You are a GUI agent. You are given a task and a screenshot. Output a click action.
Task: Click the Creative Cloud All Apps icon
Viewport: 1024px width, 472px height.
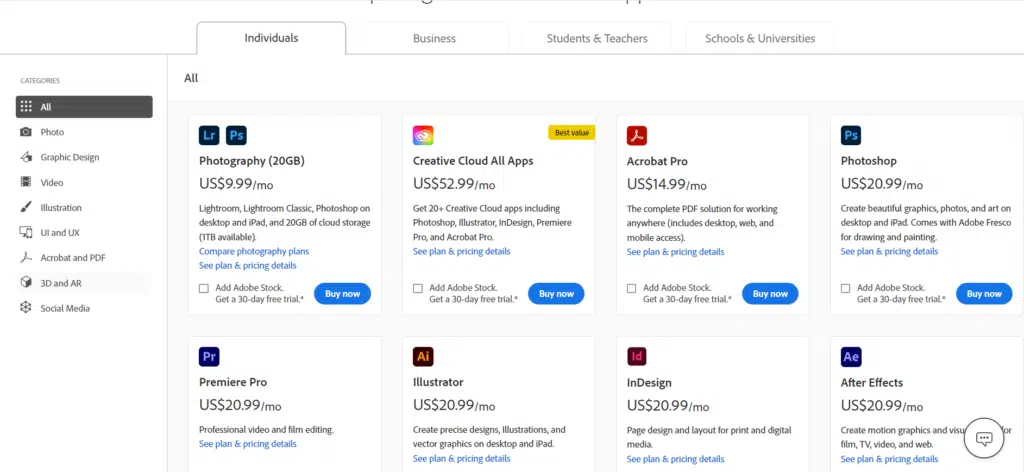pyautogui.click(x=423, y=135)
